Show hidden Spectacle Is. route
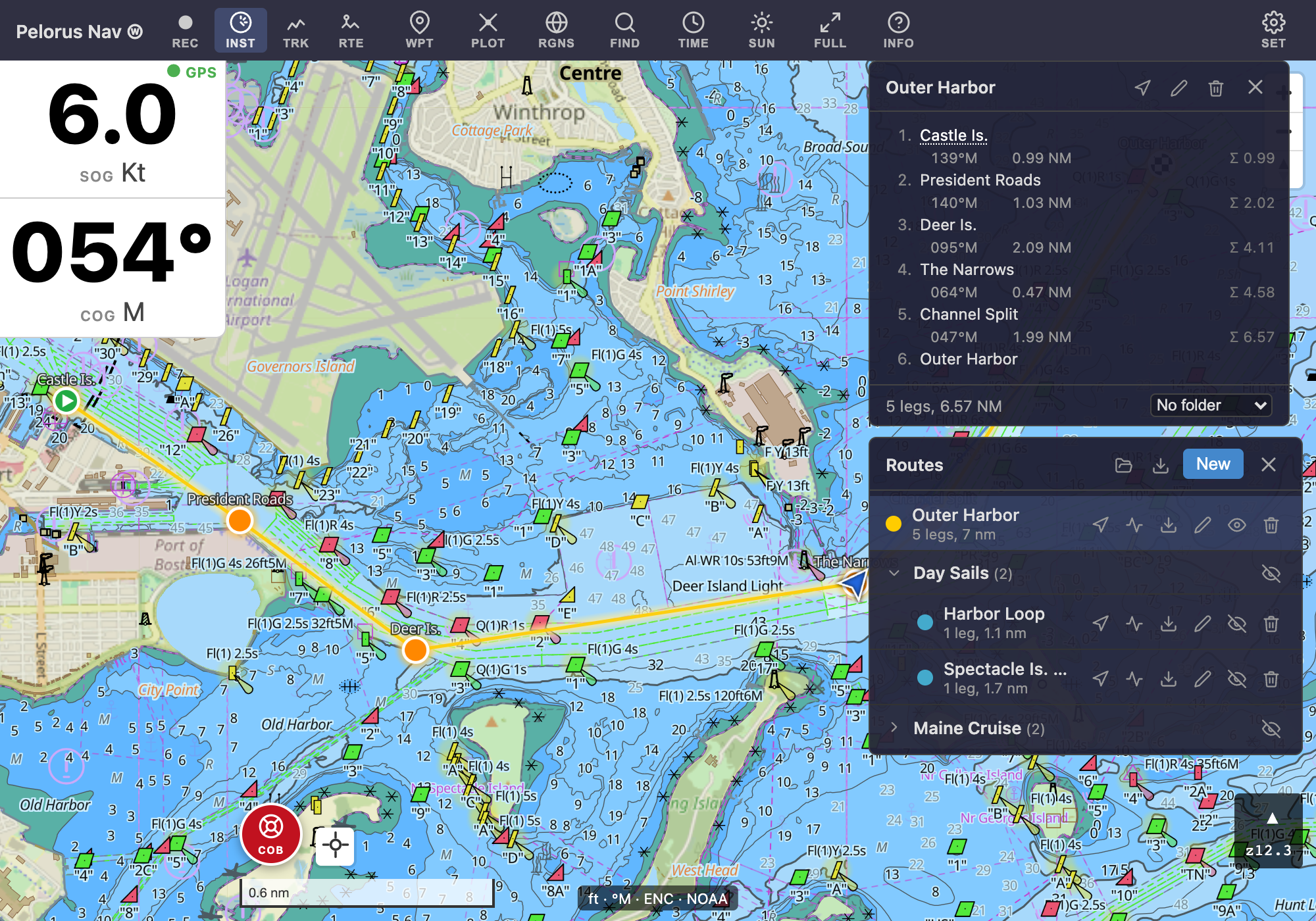 click(1237, 679)
